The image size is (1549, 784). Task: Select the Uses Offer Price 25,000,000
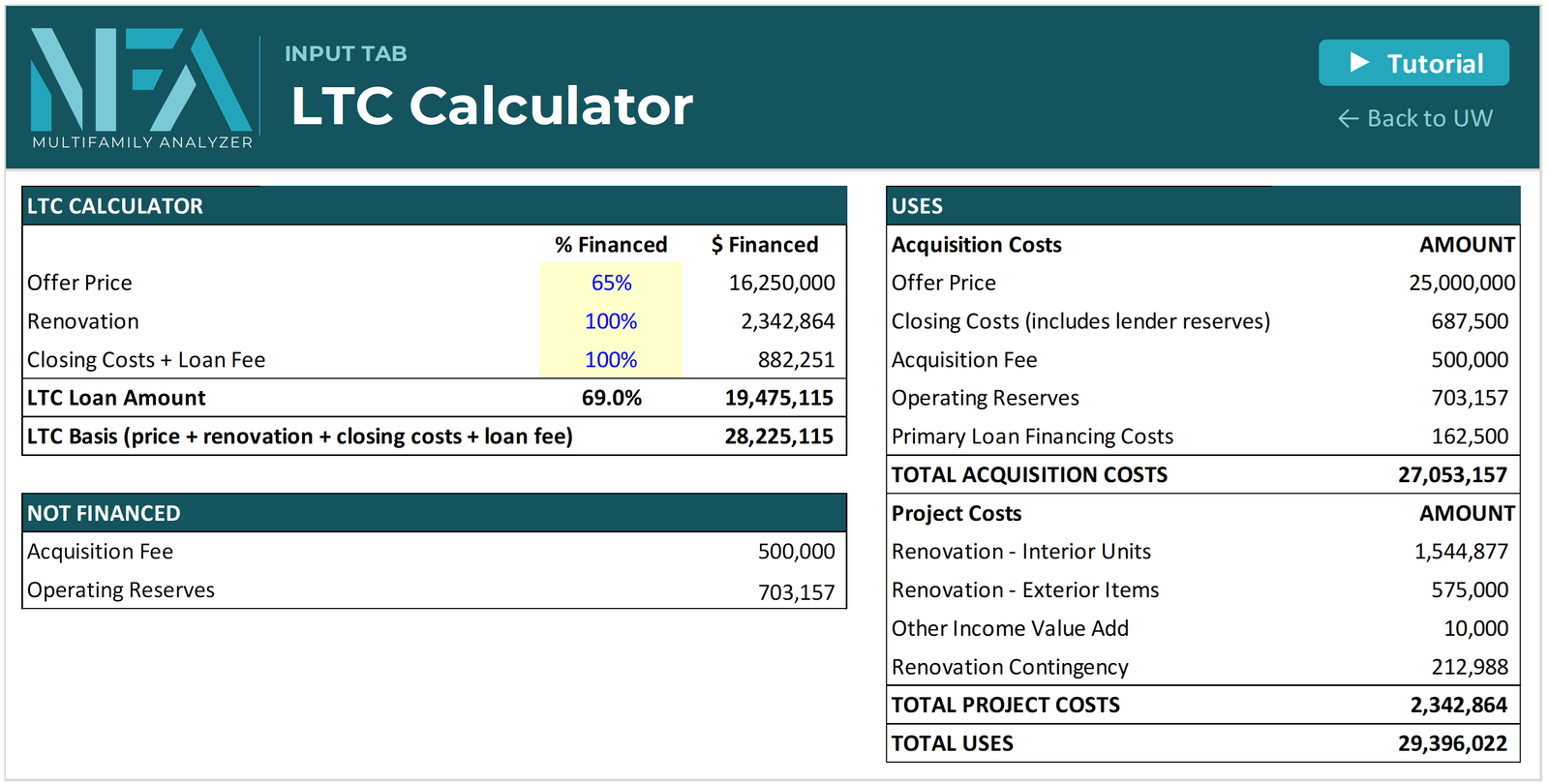click(x=1462, y=283)
